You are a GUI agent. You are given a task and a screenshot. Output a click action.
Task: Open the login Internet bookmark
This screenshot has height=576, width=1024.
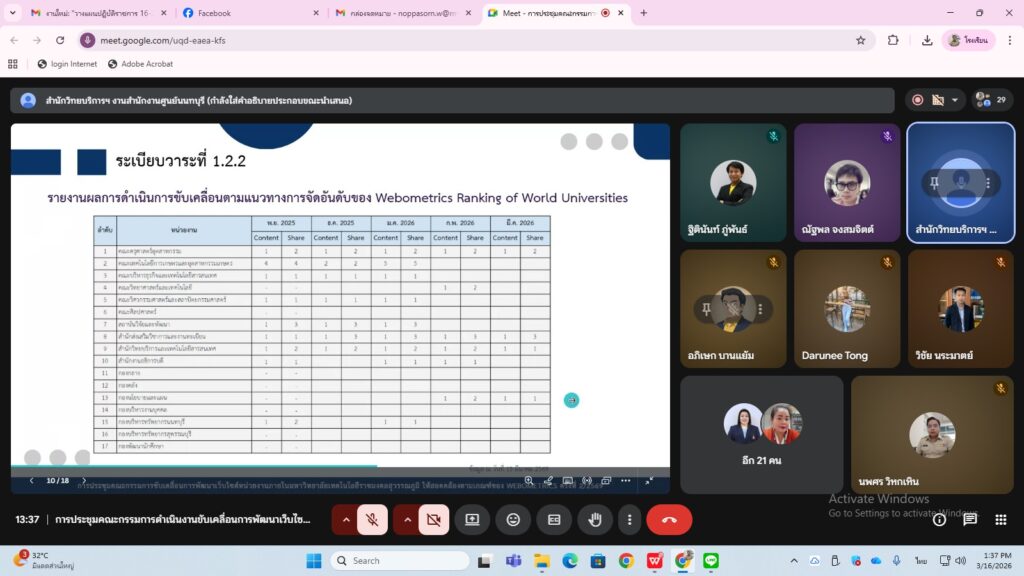(67, 64)
